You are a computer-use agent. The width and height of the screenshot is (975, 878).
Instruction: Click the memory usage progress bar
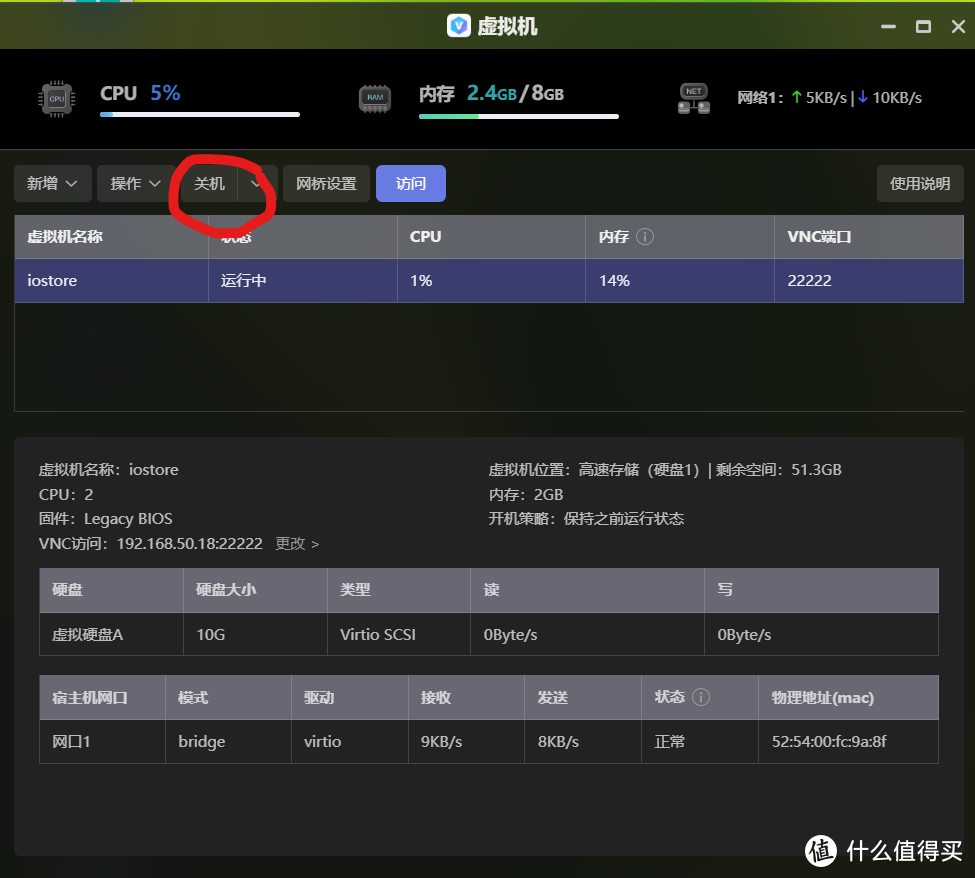[518, 117]
